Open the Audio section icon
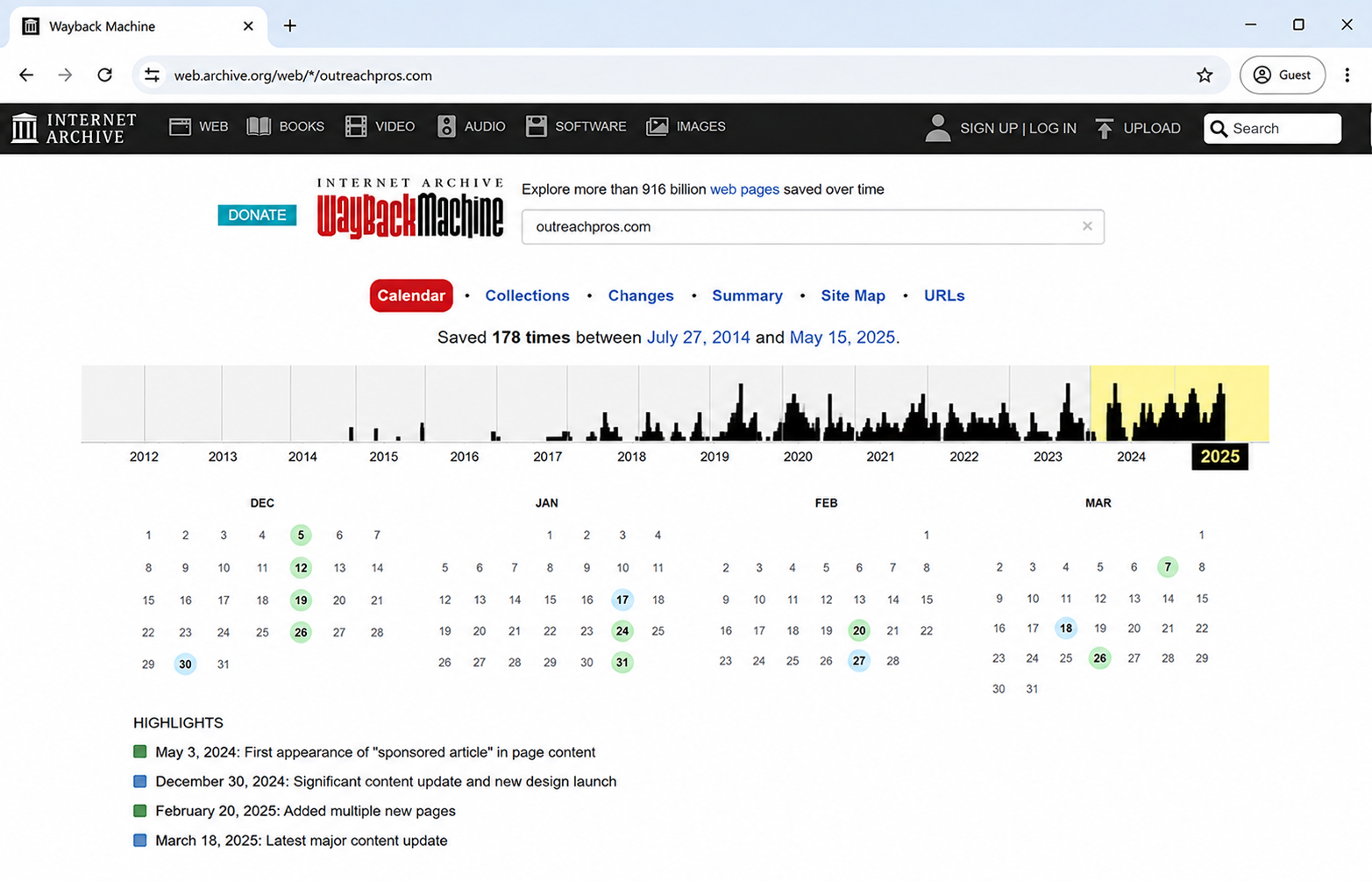The width and height of the screenshot is (1372, 881). tap(446, 127)
